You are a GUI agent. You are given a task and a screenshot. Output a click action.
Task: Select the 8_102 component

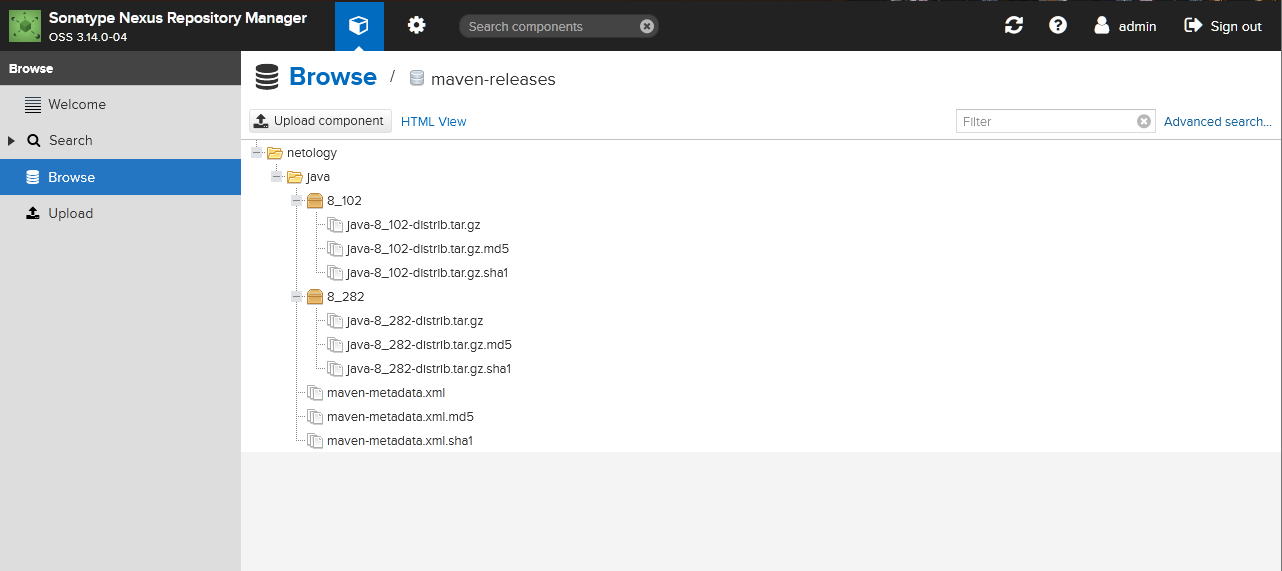[x=344, y=201]
